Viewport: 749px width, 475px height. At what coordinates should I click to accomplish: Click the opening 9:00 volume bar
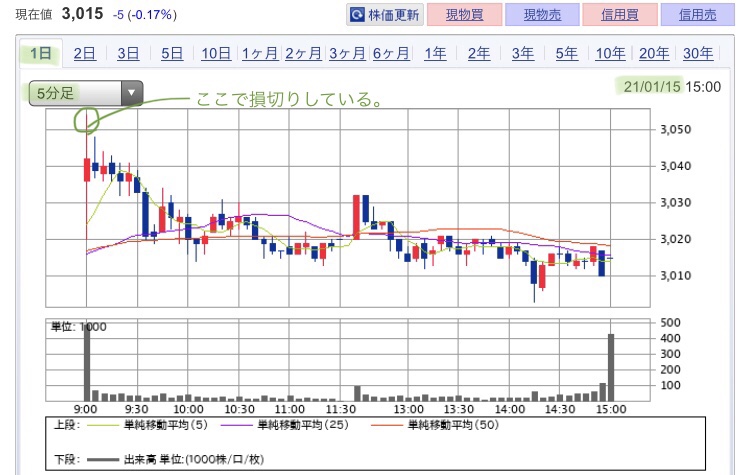[87, 362]
